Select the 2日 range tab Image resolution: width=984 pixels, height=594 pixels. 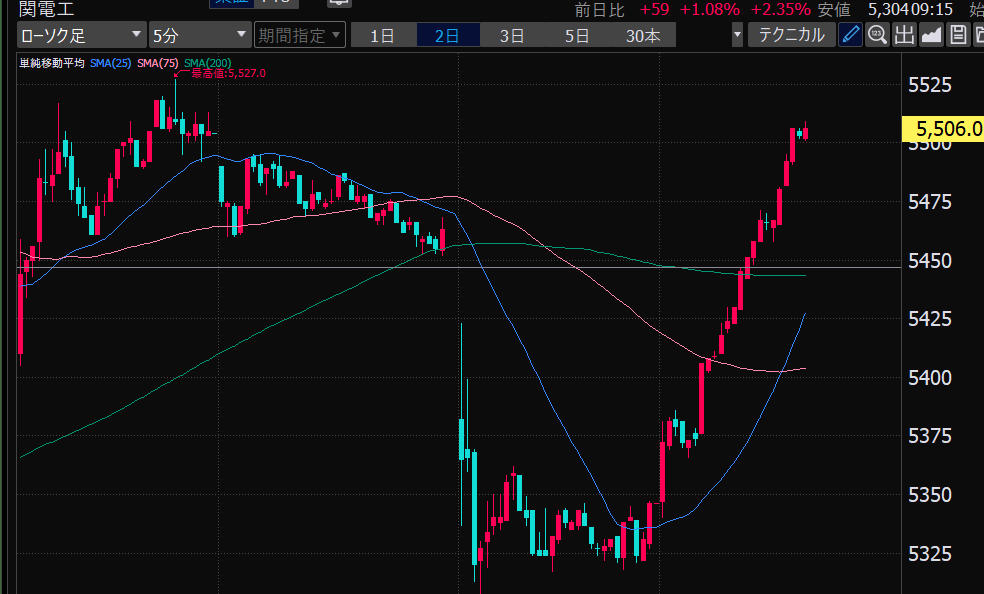(447, 35)
